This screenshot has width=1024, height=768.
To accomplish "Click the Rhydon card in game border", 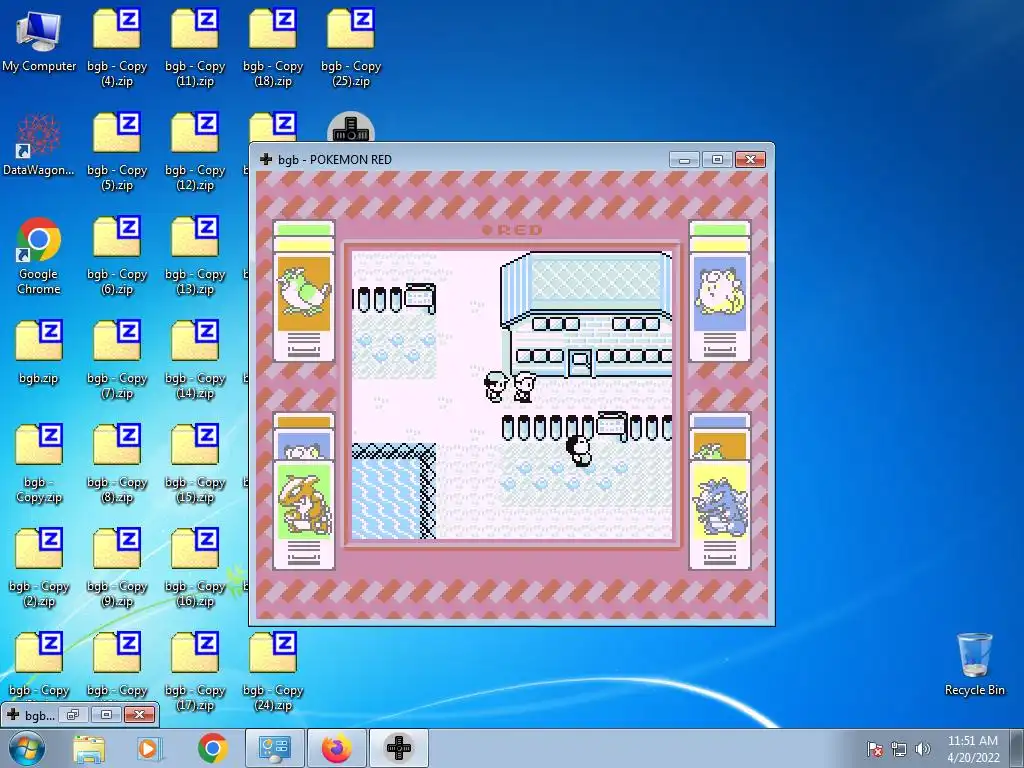I will [720, 515].
